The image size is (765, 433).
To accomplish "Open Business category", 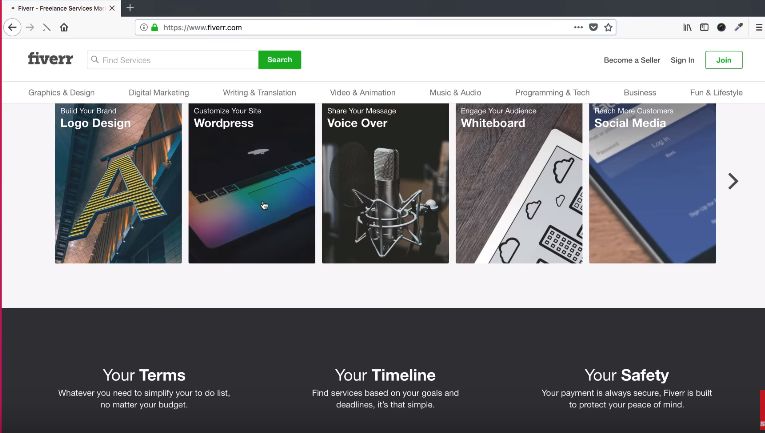I will tap(640, 92).
